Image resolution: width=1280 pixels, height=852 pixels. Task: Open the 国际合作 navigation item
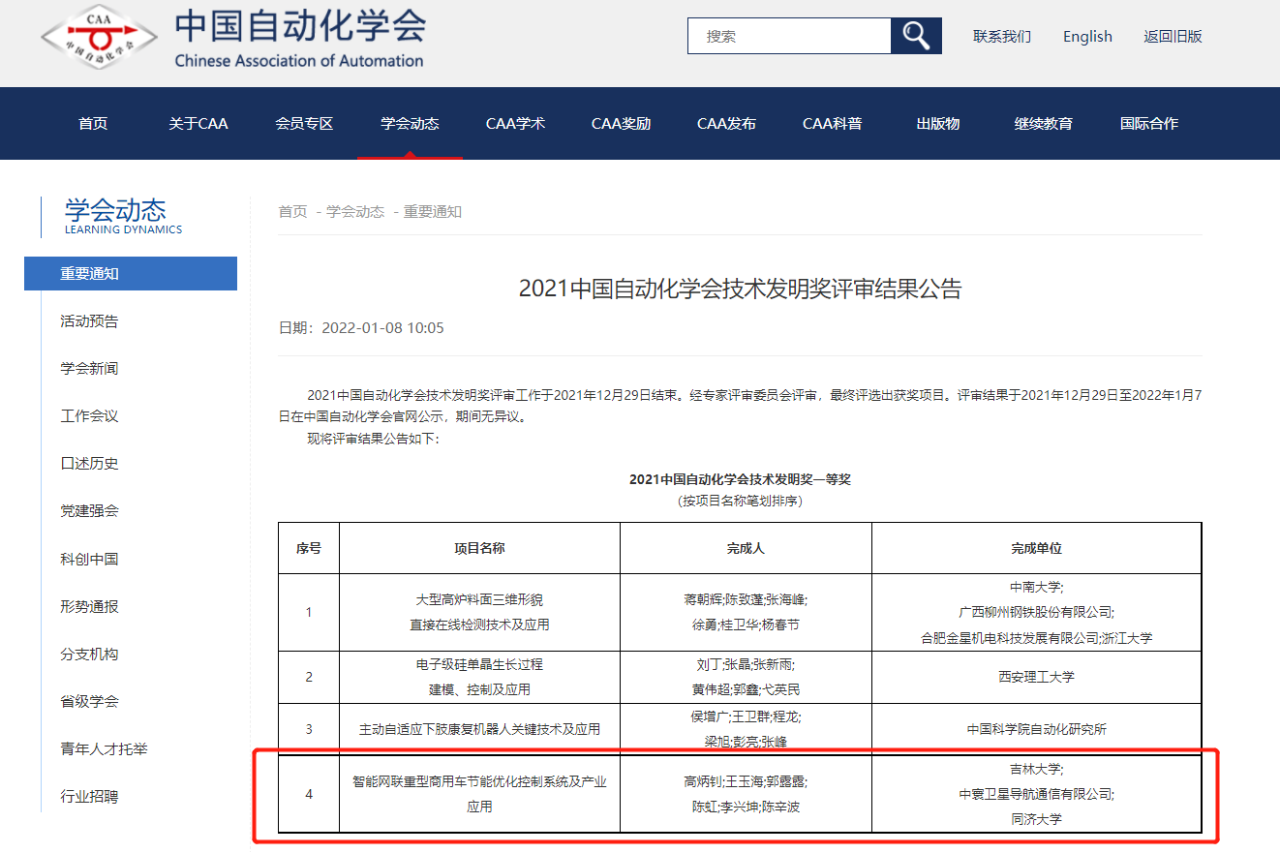pyautogui.click(x=1149, y=124)
